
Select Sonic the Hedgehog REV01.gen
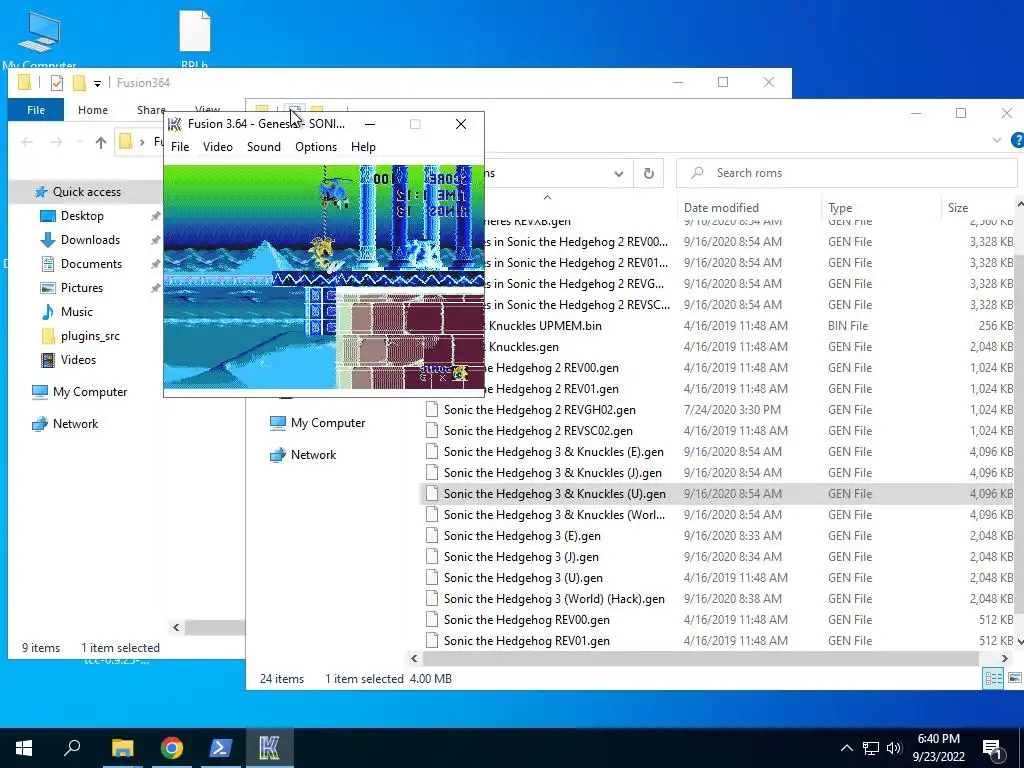[x=526, y=641]
